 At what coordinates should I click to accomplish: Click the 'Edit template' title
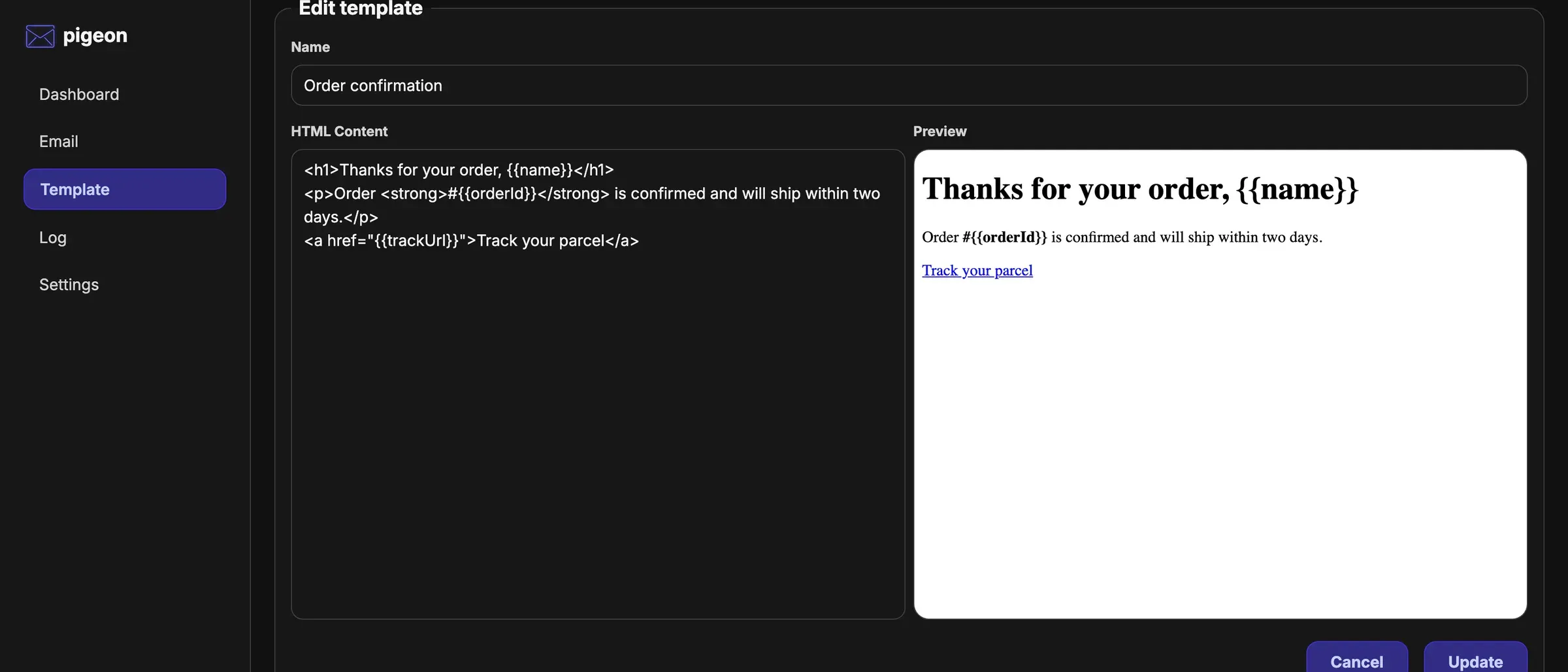[361, 8]
